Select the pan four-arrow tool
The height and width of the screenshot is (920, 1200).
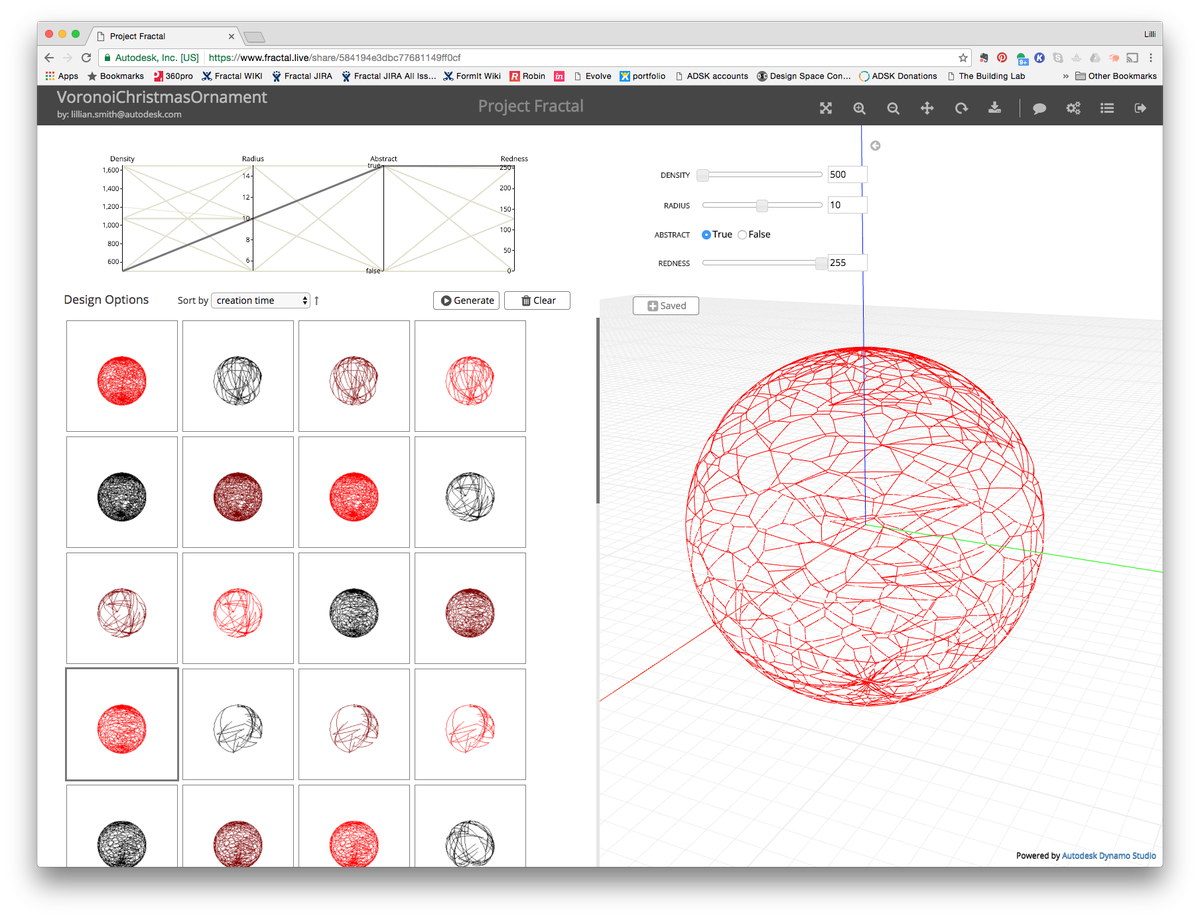tap(927, 108)
